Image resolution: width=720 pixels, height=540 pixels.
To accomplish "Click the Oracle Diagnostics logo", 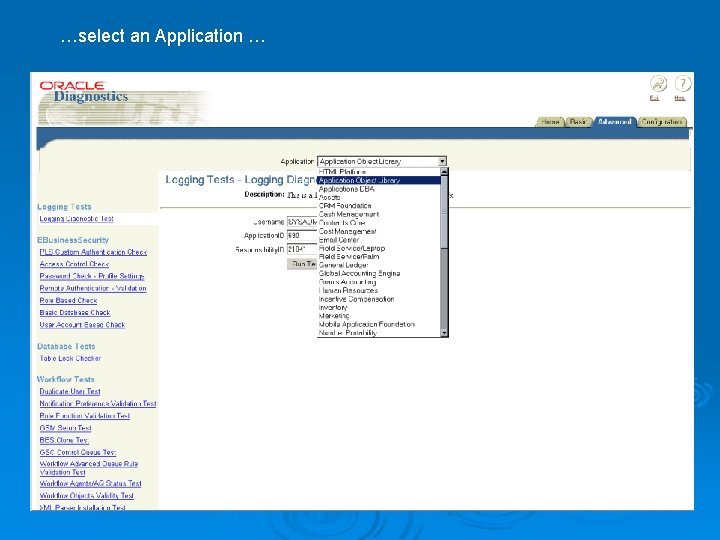I will point(85,92).
